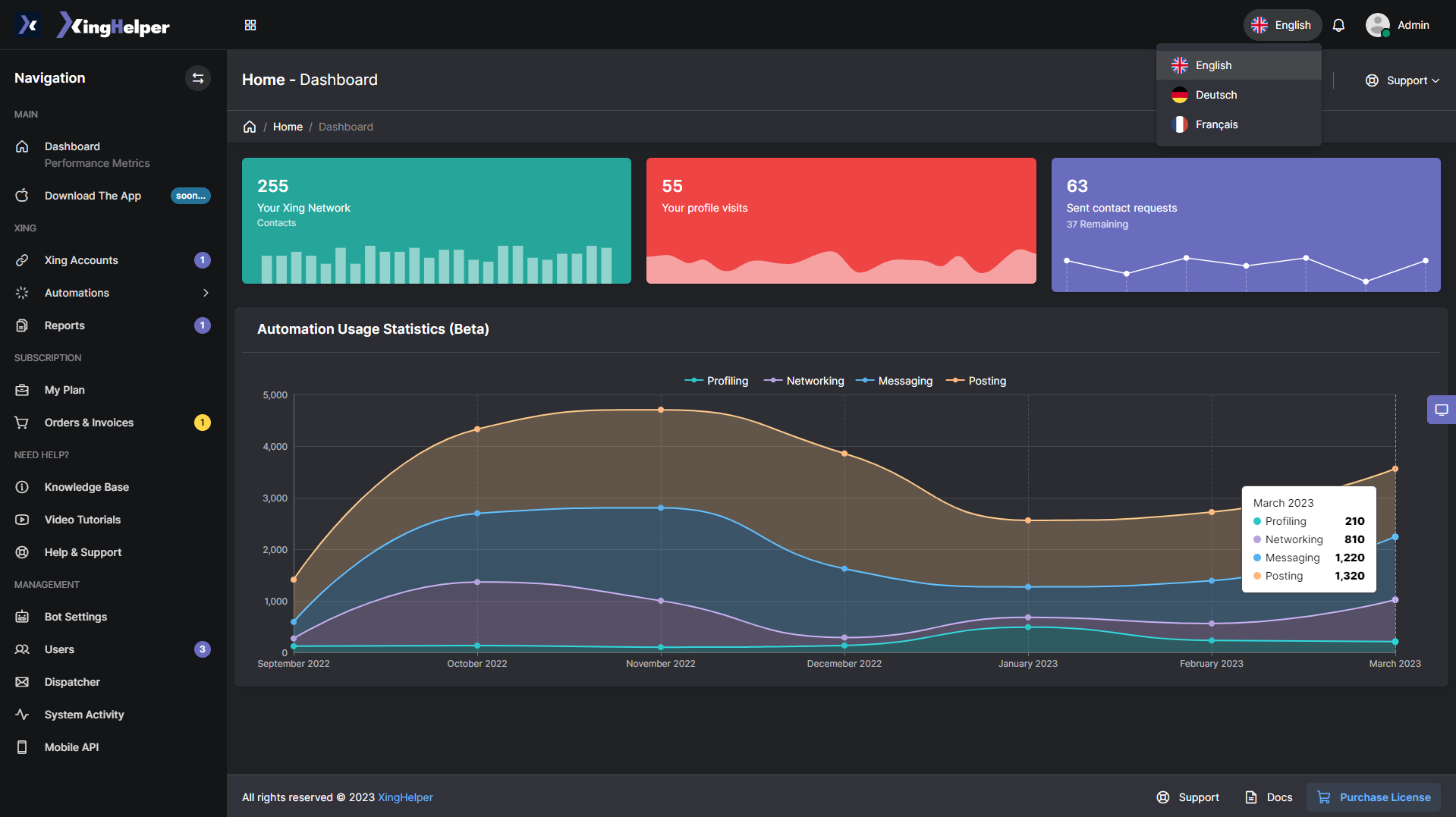This screenshot has width=1456, height=817.
Task: Click the soon... badge on Download The App
Action: (x=190, y=196)
